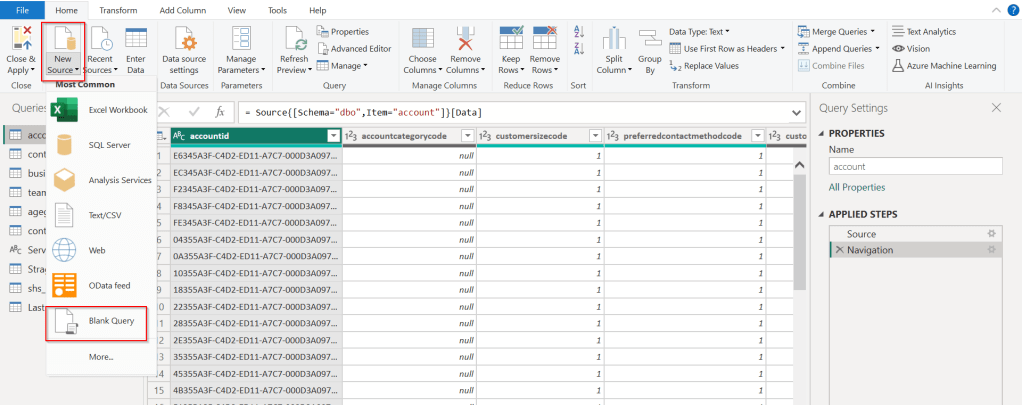The image size is (1022, 405).
Task: Choose SQL Server from source list
Action: [x=108, y=145]
